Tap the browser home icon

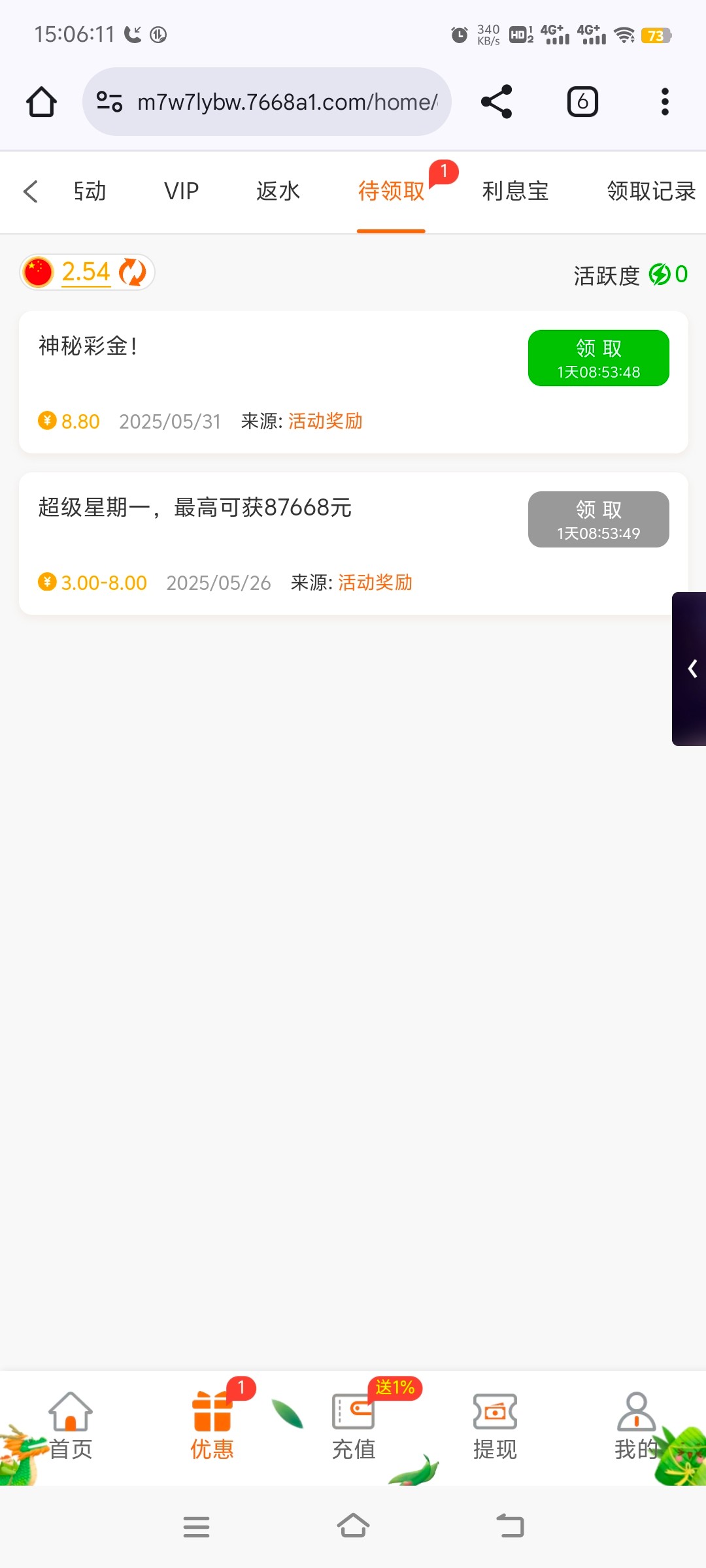pyautogui.click(x=41, y=102)
